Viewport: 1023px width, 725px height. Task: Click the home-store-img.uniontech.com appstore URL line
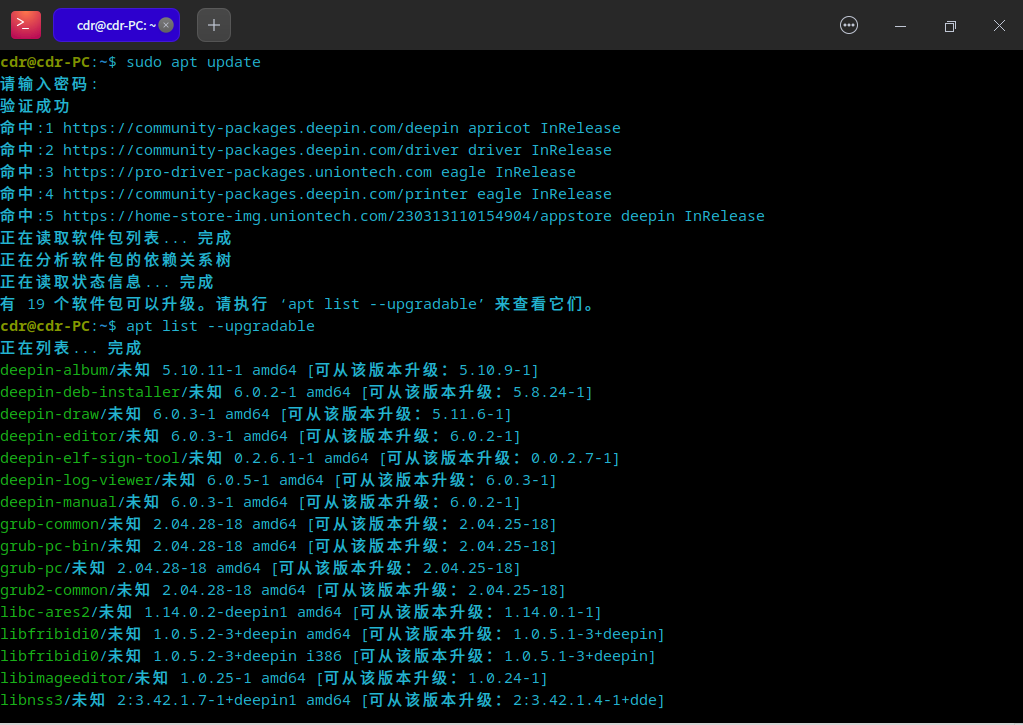click(382, 216)
